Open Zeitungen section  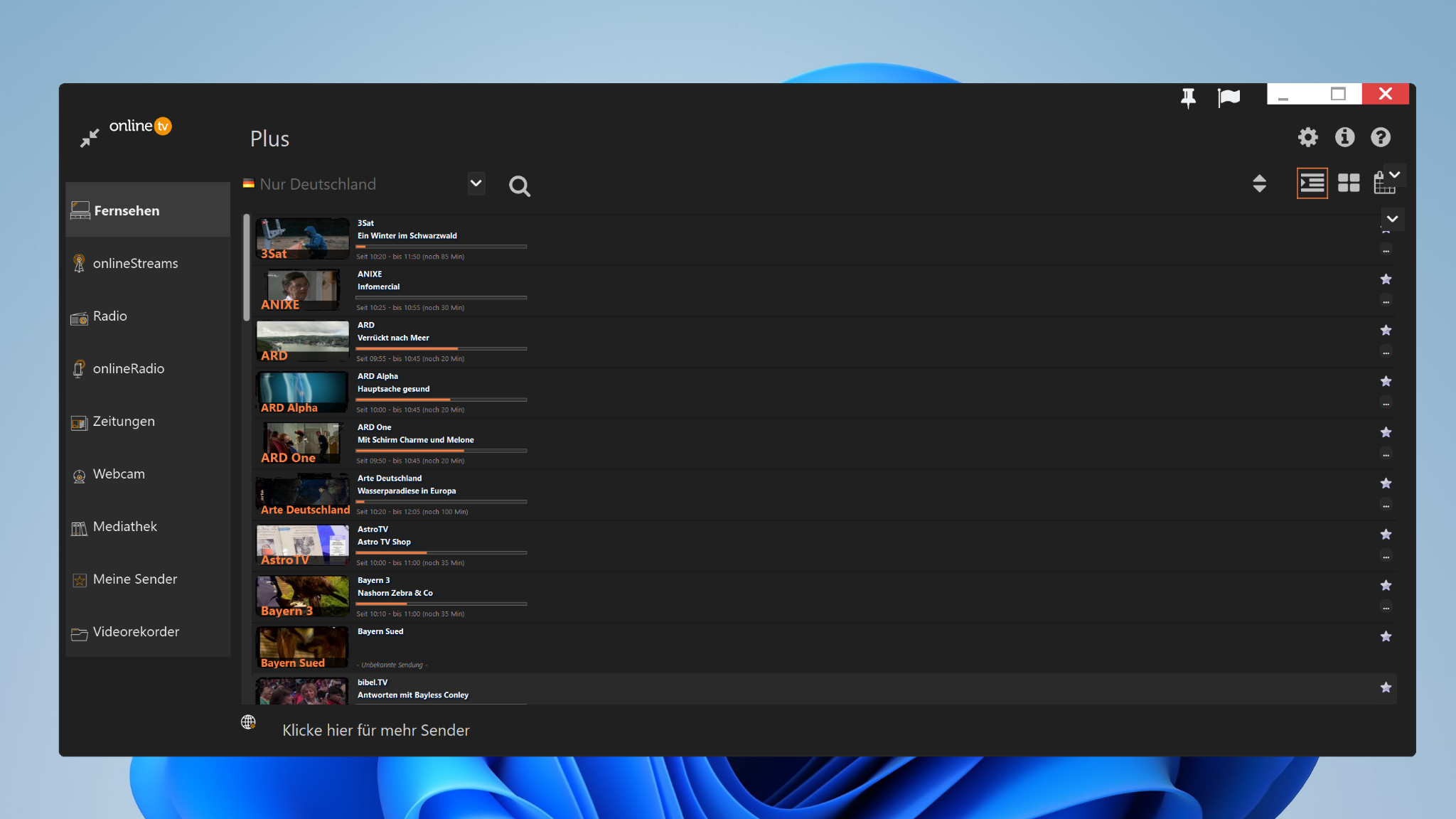pyautogui.click(x=148, y=421)
